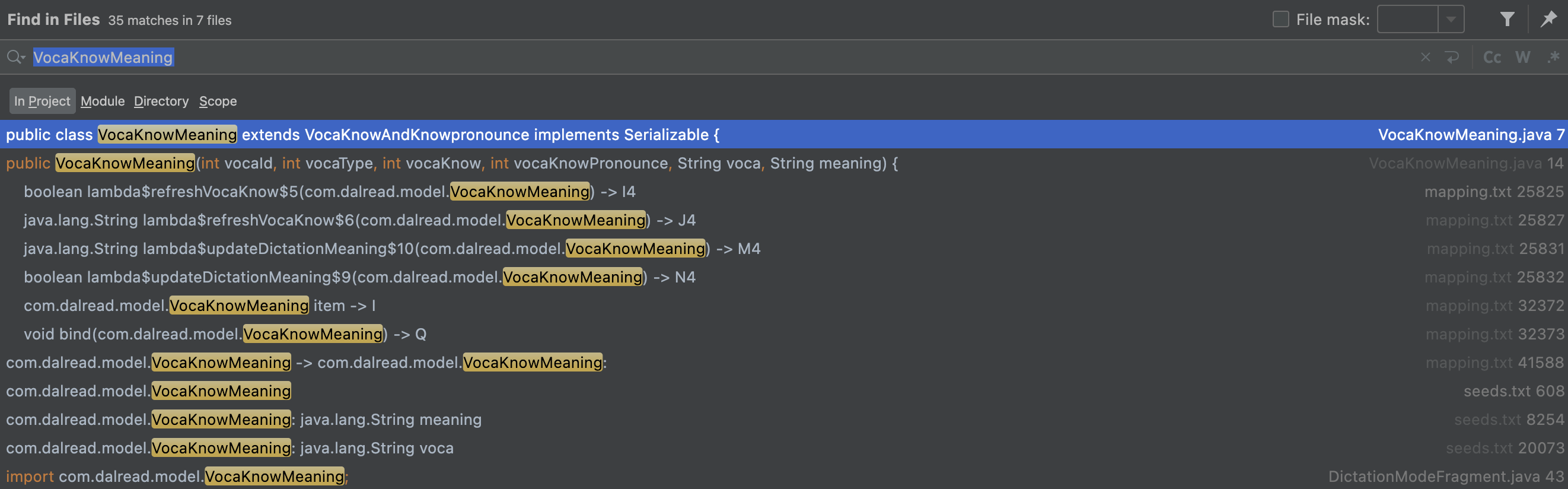Screen dimensions: 1568x489
Task: Toggle Match Case (Cc) option
Action: pos(1491,57)
